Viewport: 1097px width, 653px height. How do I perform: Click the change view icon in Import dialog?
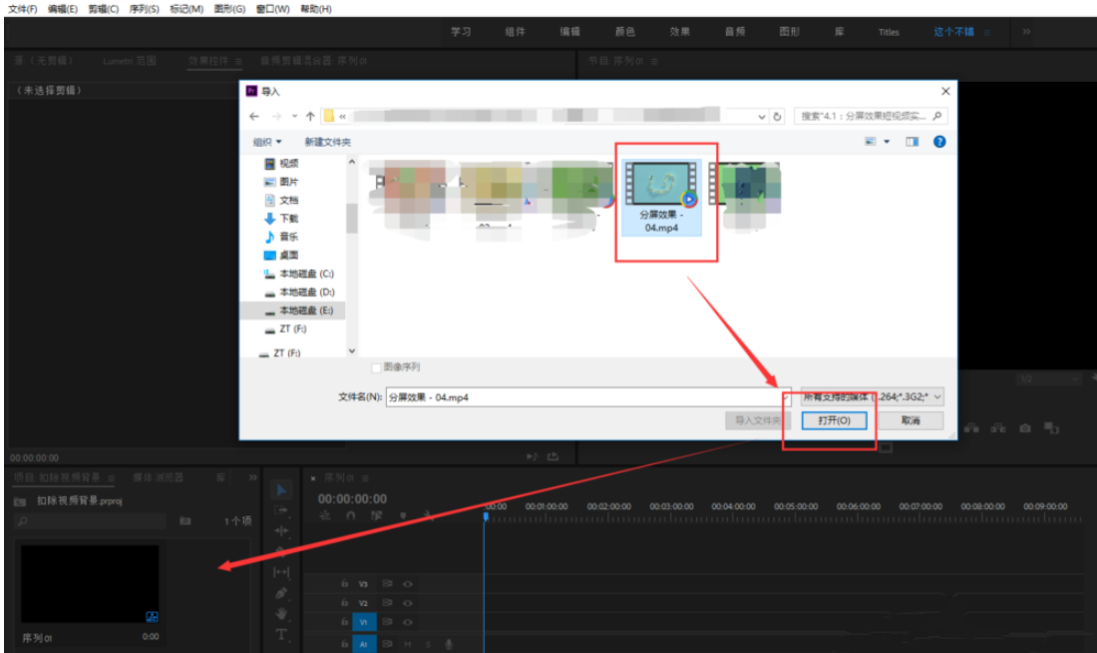click(870, 141)
